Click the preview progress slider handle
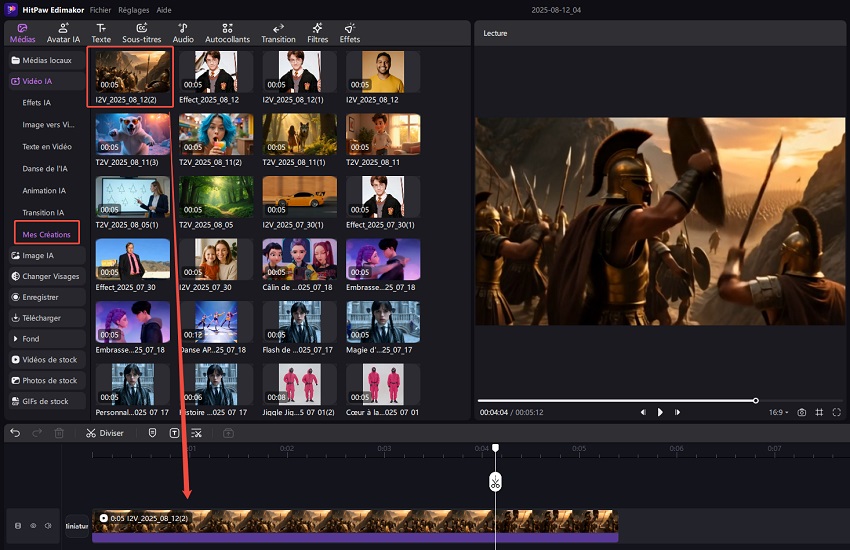 (756, 400)
